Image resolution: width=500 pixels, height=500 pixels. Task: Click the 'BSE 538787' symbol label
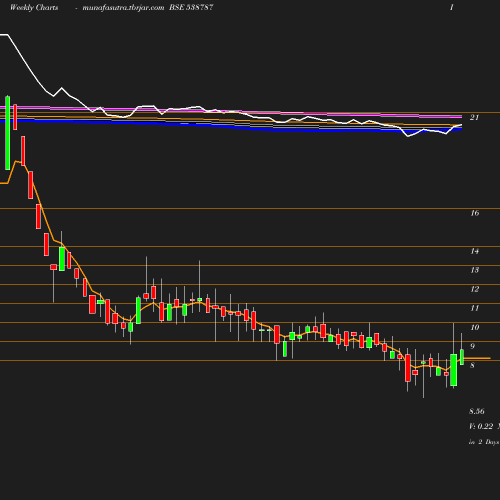(x=191, y=7)
